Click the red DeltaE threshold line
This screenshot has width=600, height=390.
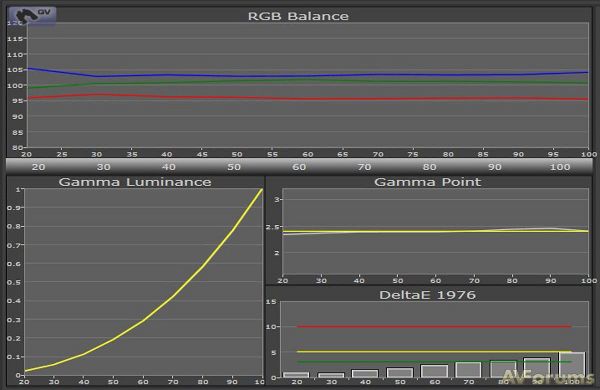(x=434, y=326)
